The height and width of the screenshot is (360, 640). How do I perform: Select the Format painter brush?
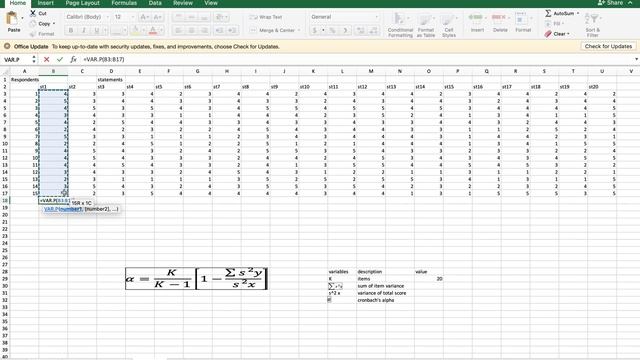tap(33, 34)
